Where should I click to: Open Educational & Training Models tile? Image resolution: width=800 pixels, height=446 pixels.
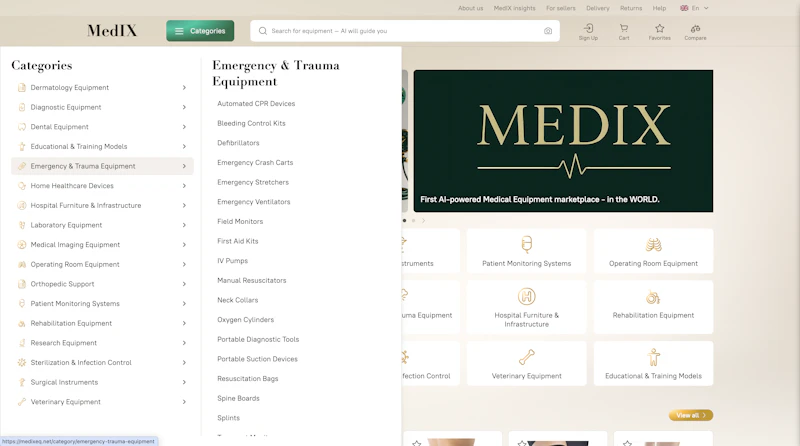653,363
